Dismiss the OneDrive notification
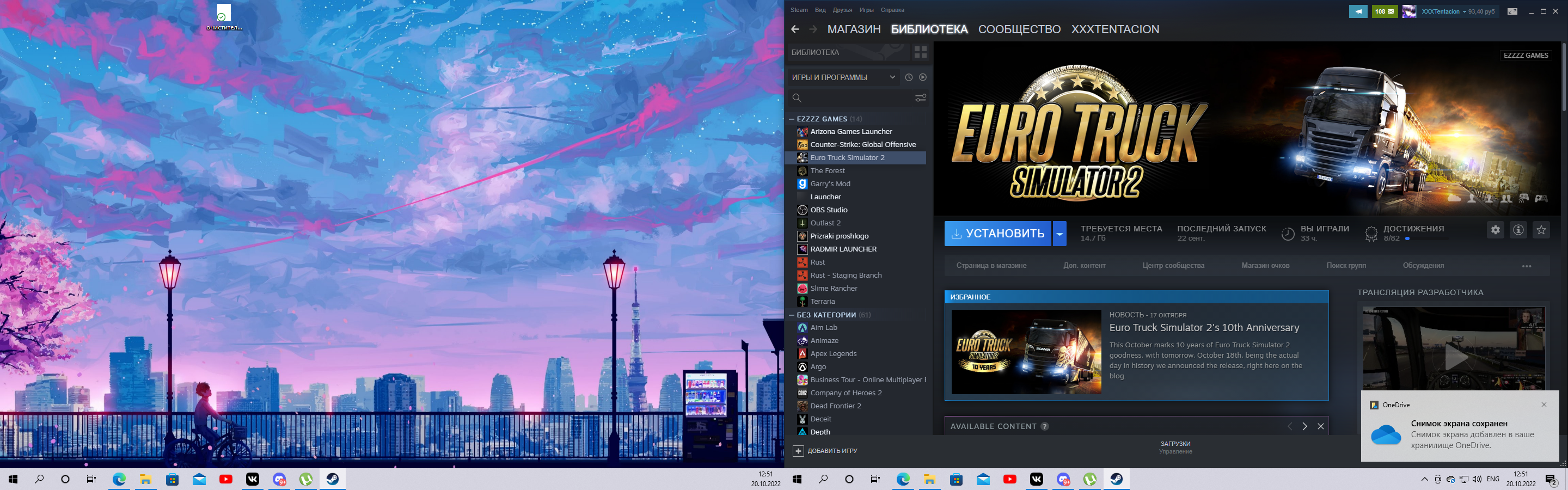 1543,404
